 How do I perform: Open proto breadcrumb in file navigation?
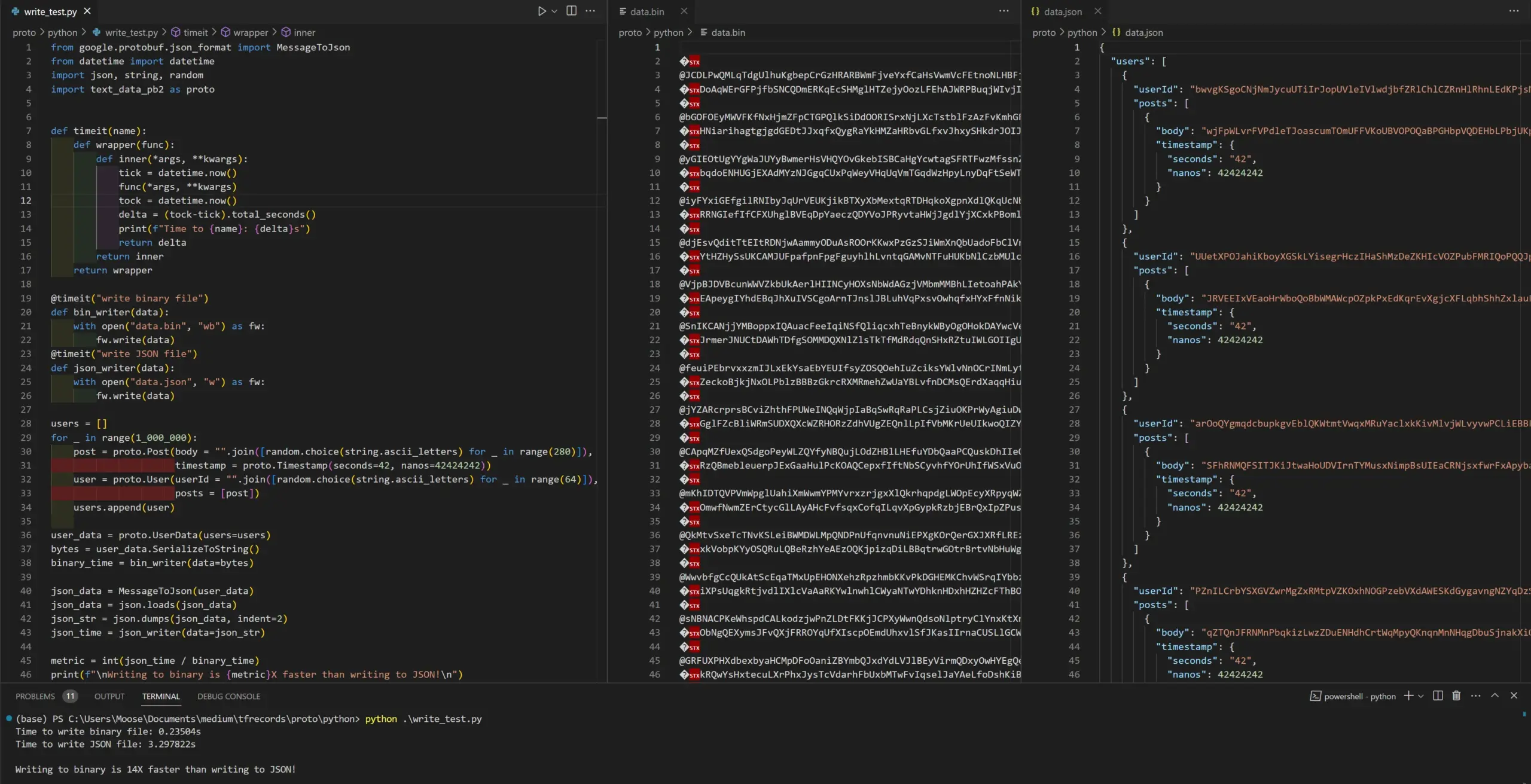tap(22, 32)
